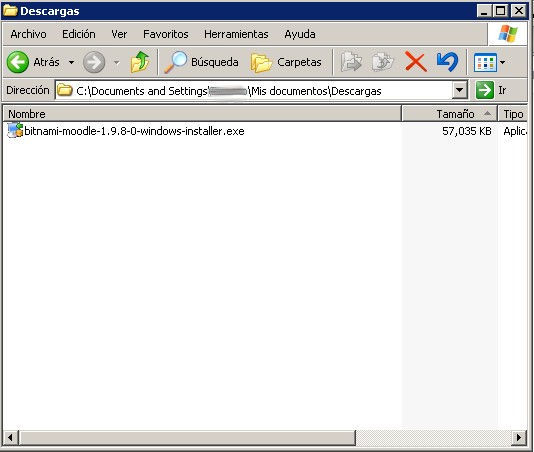
Task: Undo with the blue arrow icon
Action: click(x=447, y=62)
